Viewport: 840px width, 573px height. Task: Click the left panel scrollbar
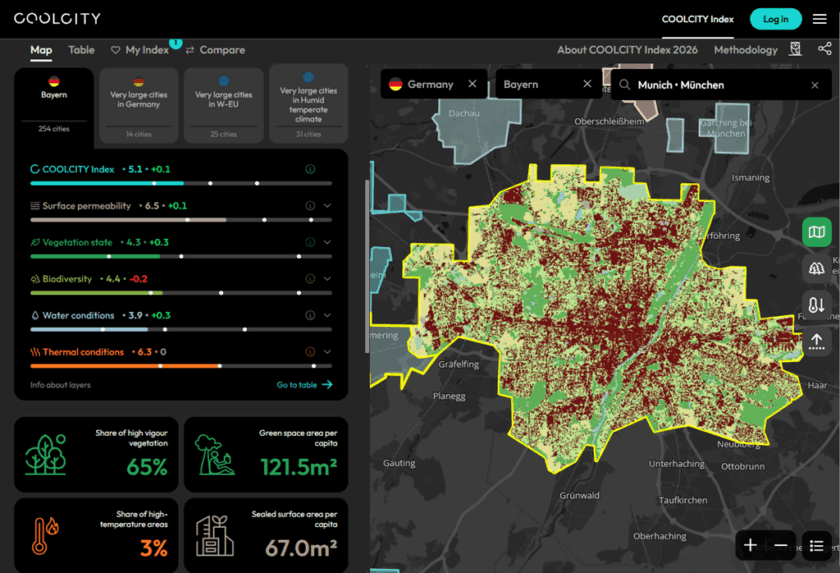pyautogui.click(x=366, y=266)
